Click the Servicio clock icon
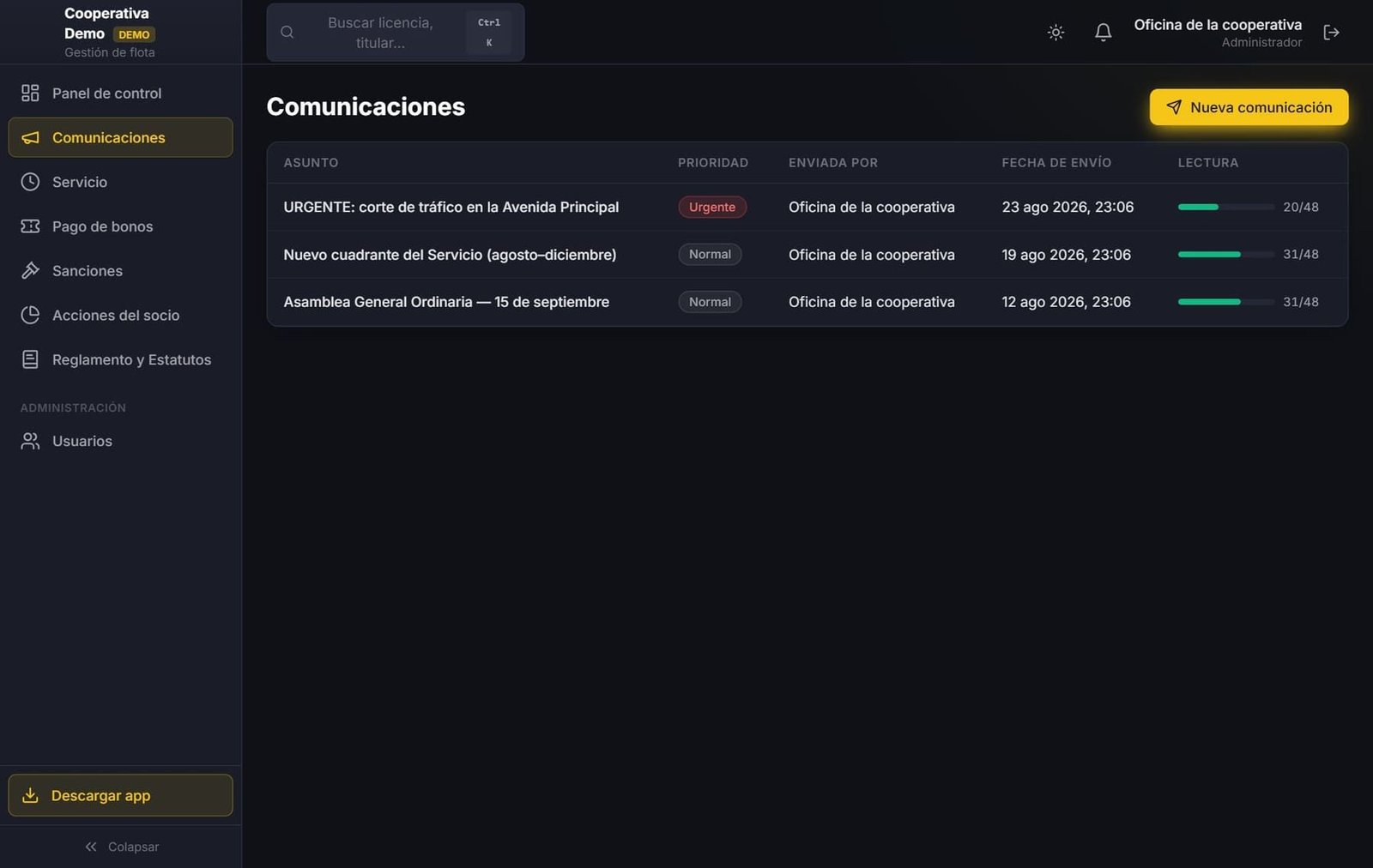The height and width of the screenshot is (868, 1373). click(30, 182)
